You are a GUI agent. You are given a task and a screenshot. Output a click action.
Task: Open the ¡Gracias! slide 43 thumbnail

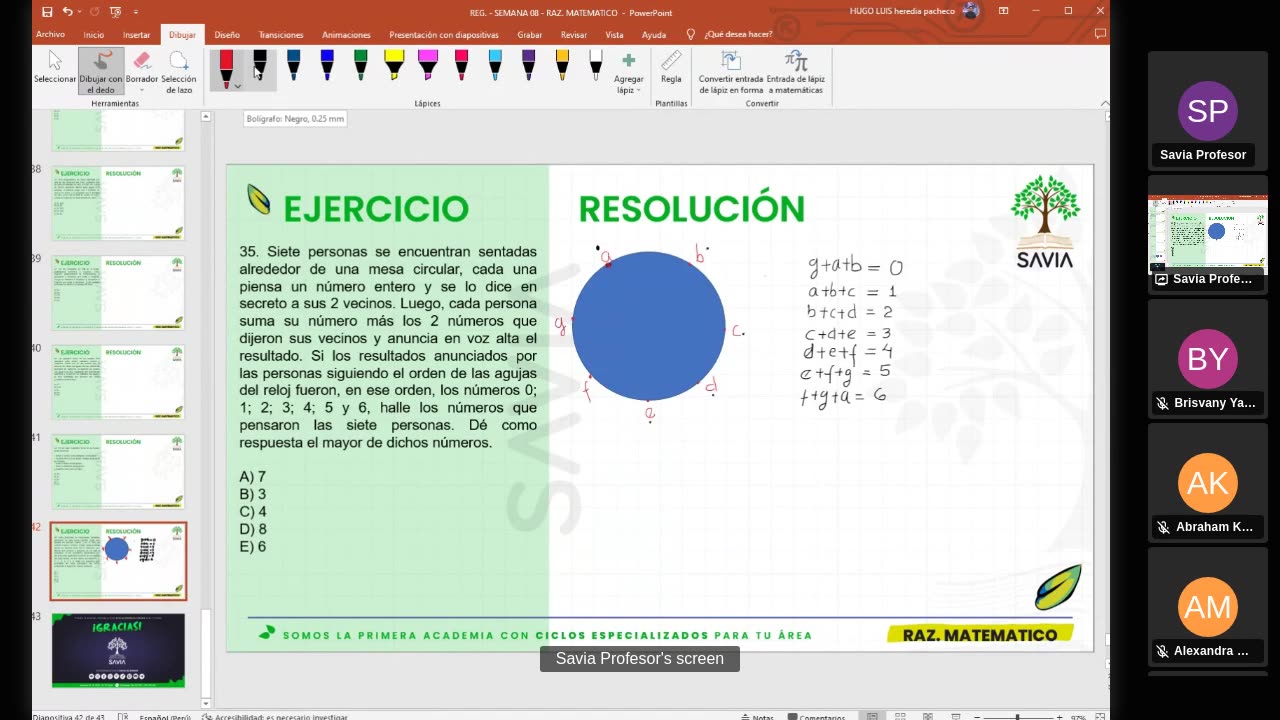pyautogui.click(x=118, y=650)
